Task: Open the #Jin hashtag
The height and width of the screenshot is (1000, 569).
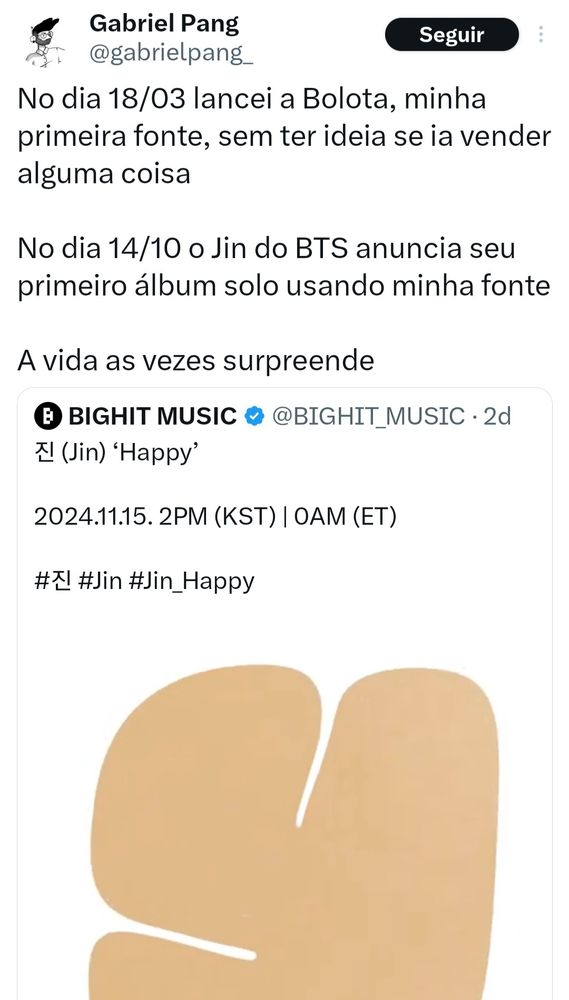Action: tap(100, 581)
